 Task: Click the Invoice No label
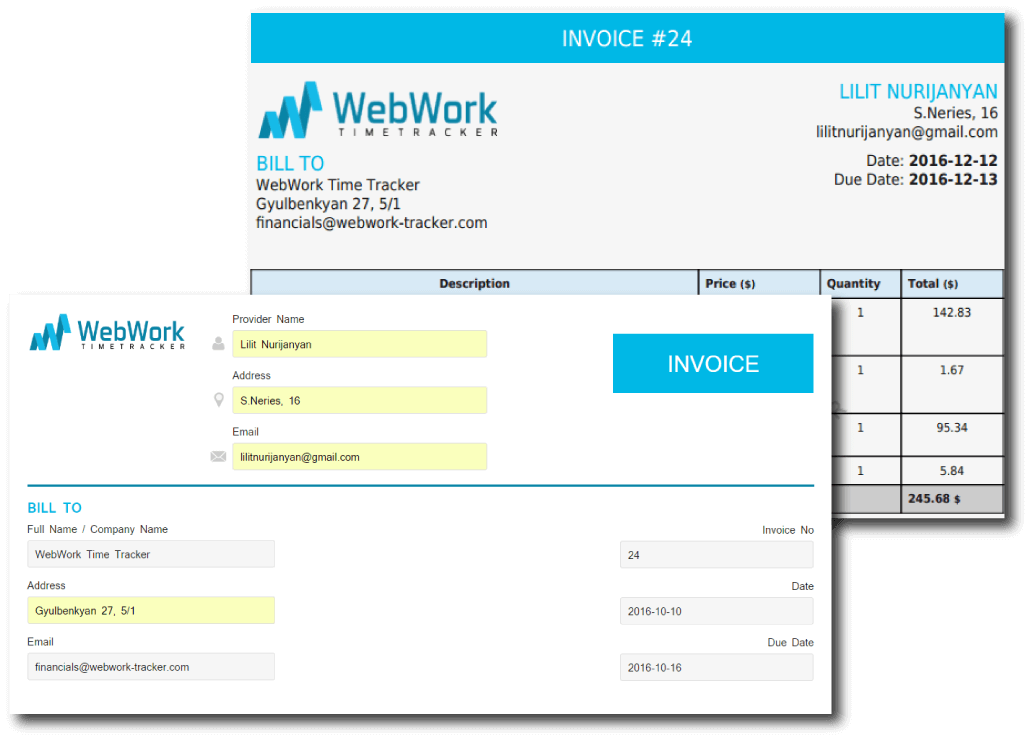click(788, 530)
